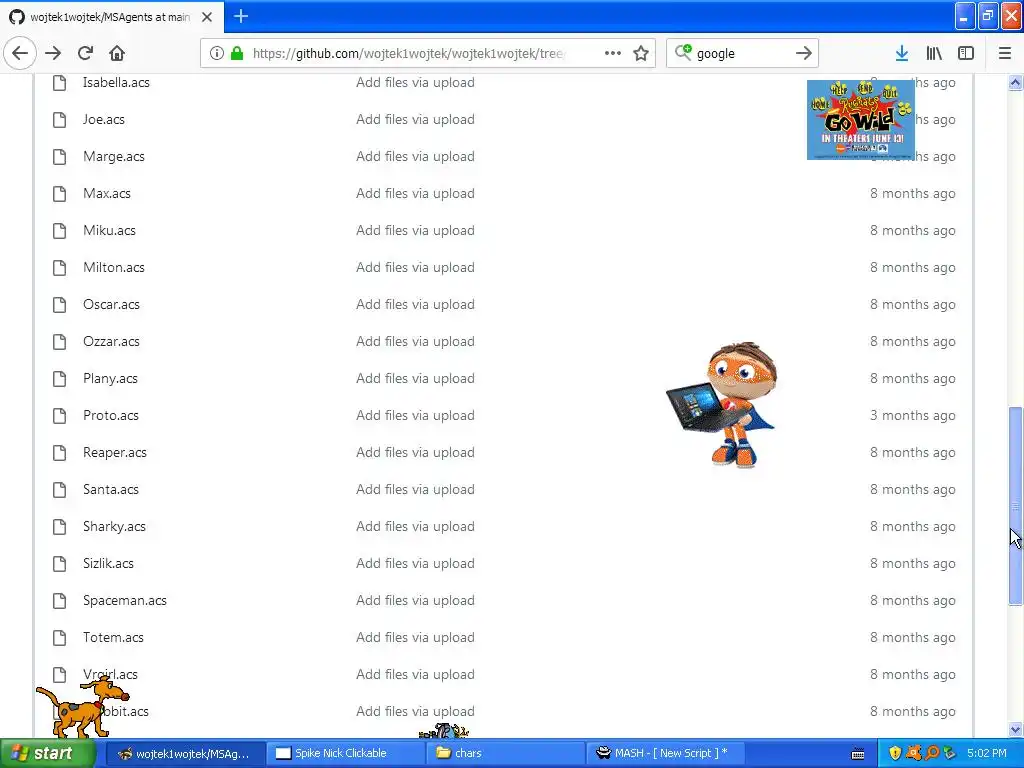Reload the current GitHub page
This screenshot has width=1024, height=768.
pos(86,53)
